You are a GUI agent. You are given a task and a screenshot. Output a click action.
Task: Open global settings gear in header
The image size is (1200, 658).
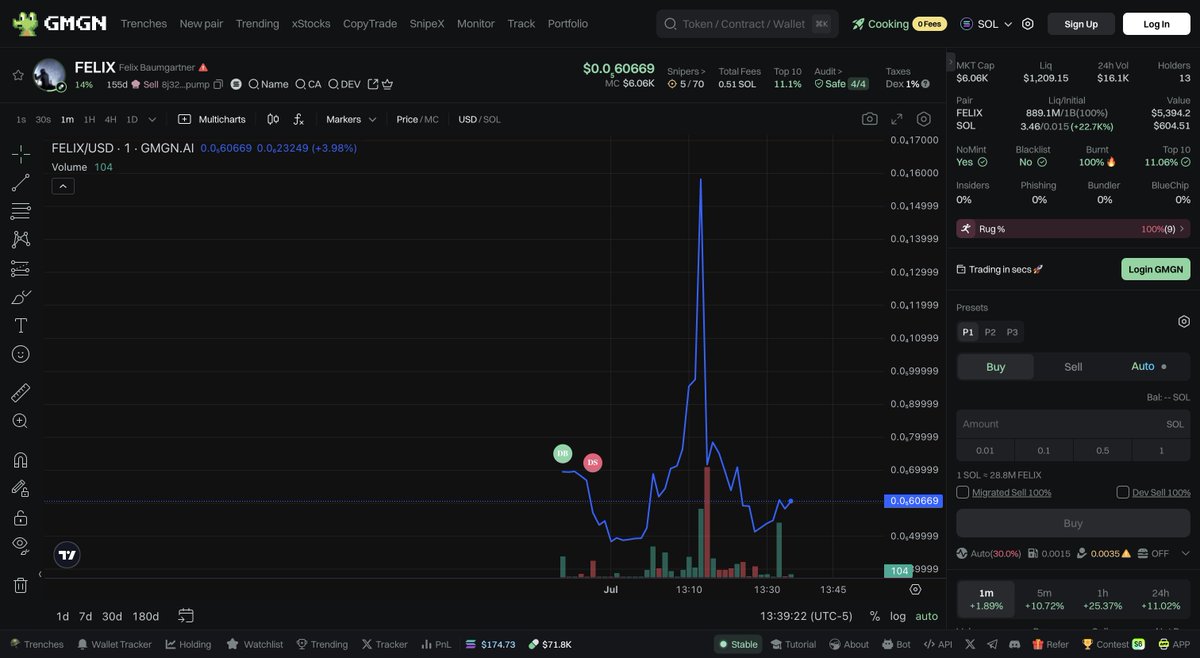pos(1027,24)
